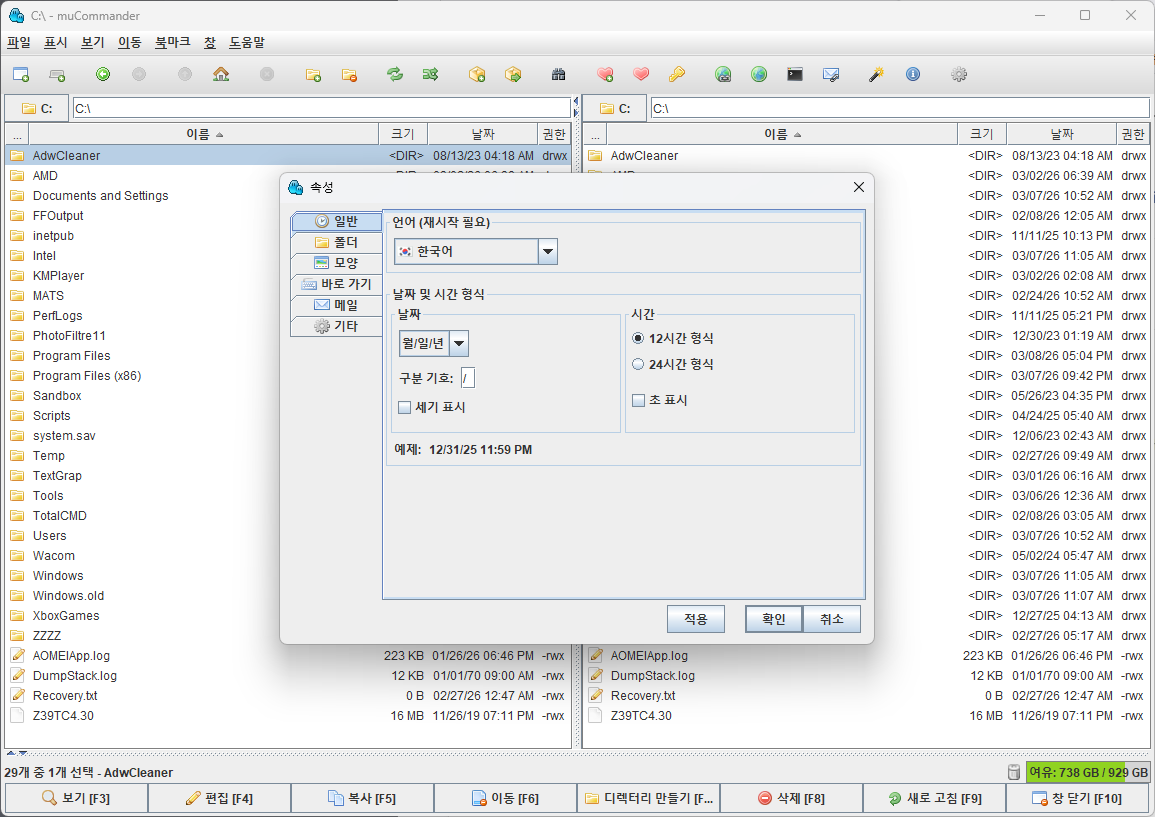Add bookmark with heart-plus icon
Viewport: 1155px width, 817px height.
tap(605, 74)
